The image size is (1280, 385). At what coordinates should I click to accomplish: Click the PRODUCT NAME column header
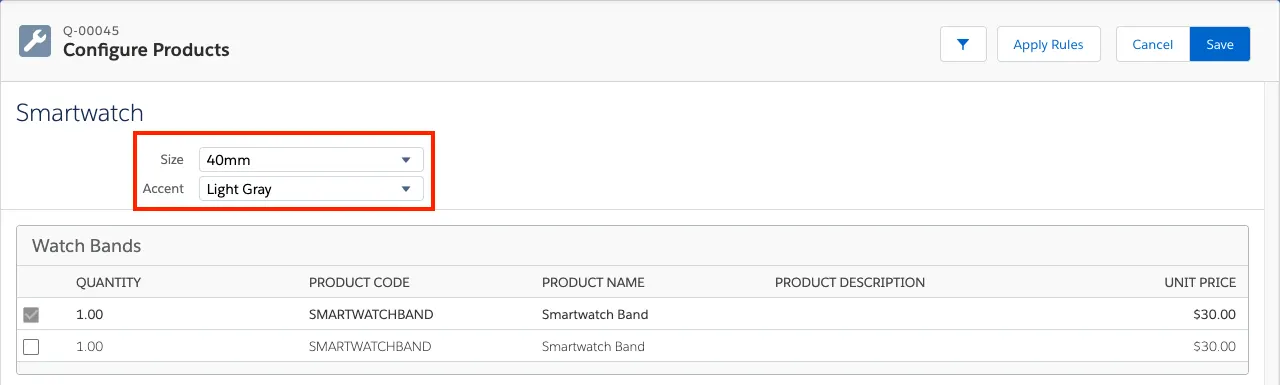593,282
